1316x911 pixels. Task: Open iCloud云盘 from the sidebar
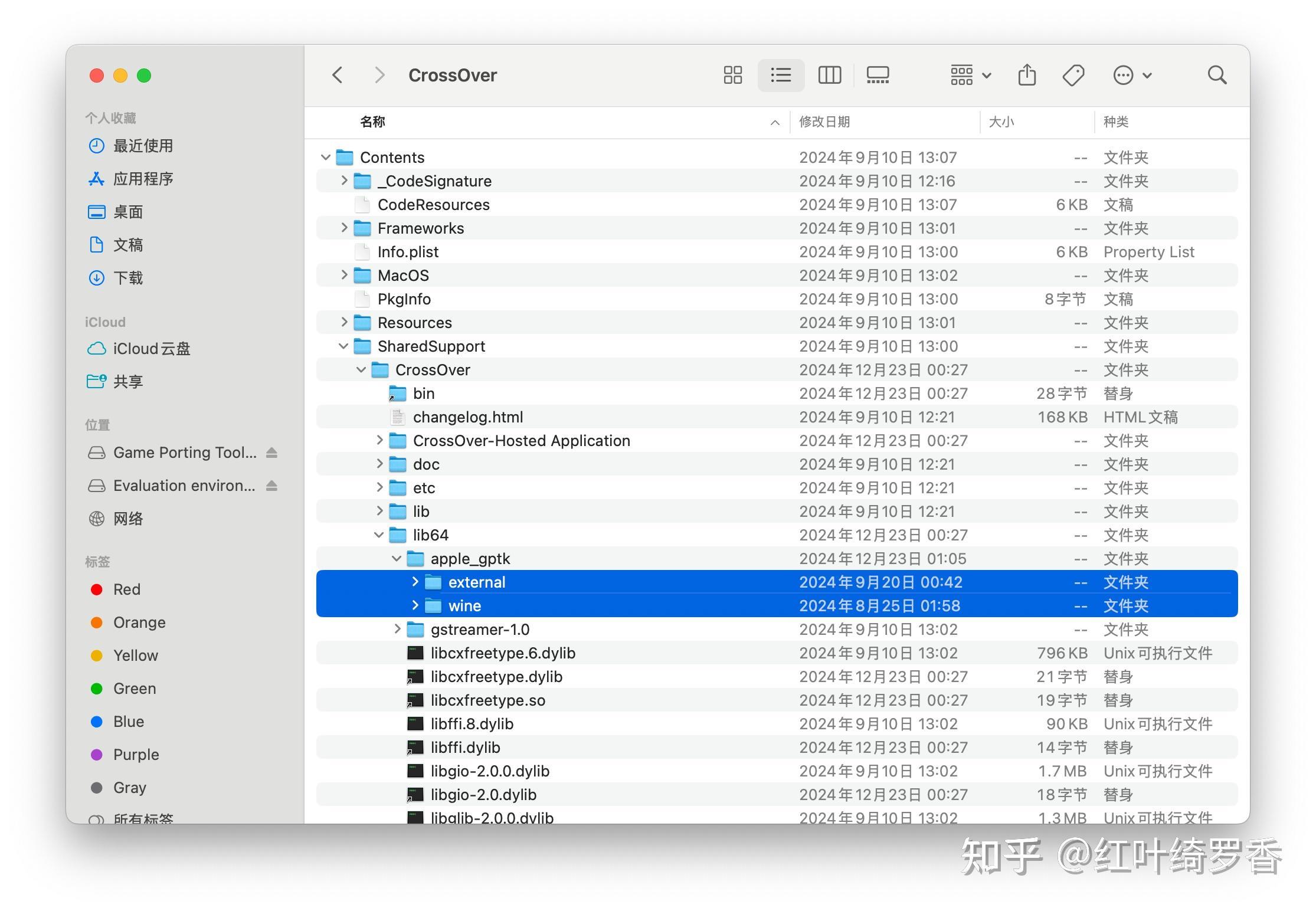(151, 349)
